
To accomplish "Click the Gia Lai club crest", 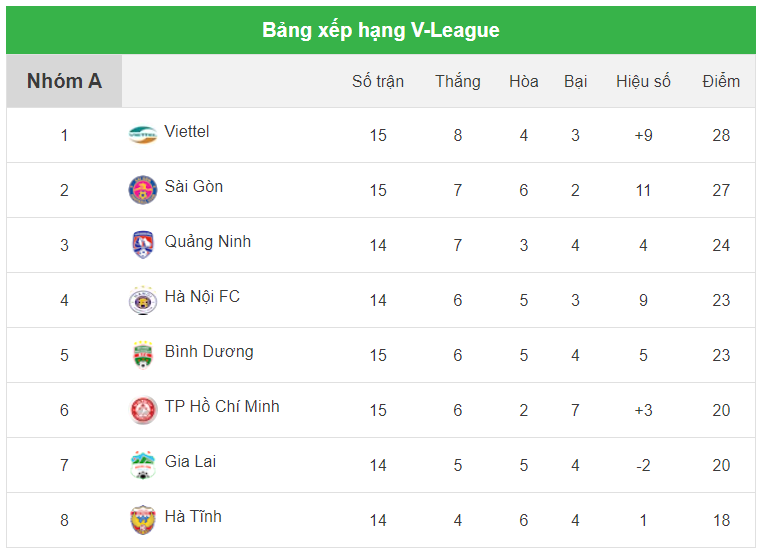I will (x=143, y=465).
